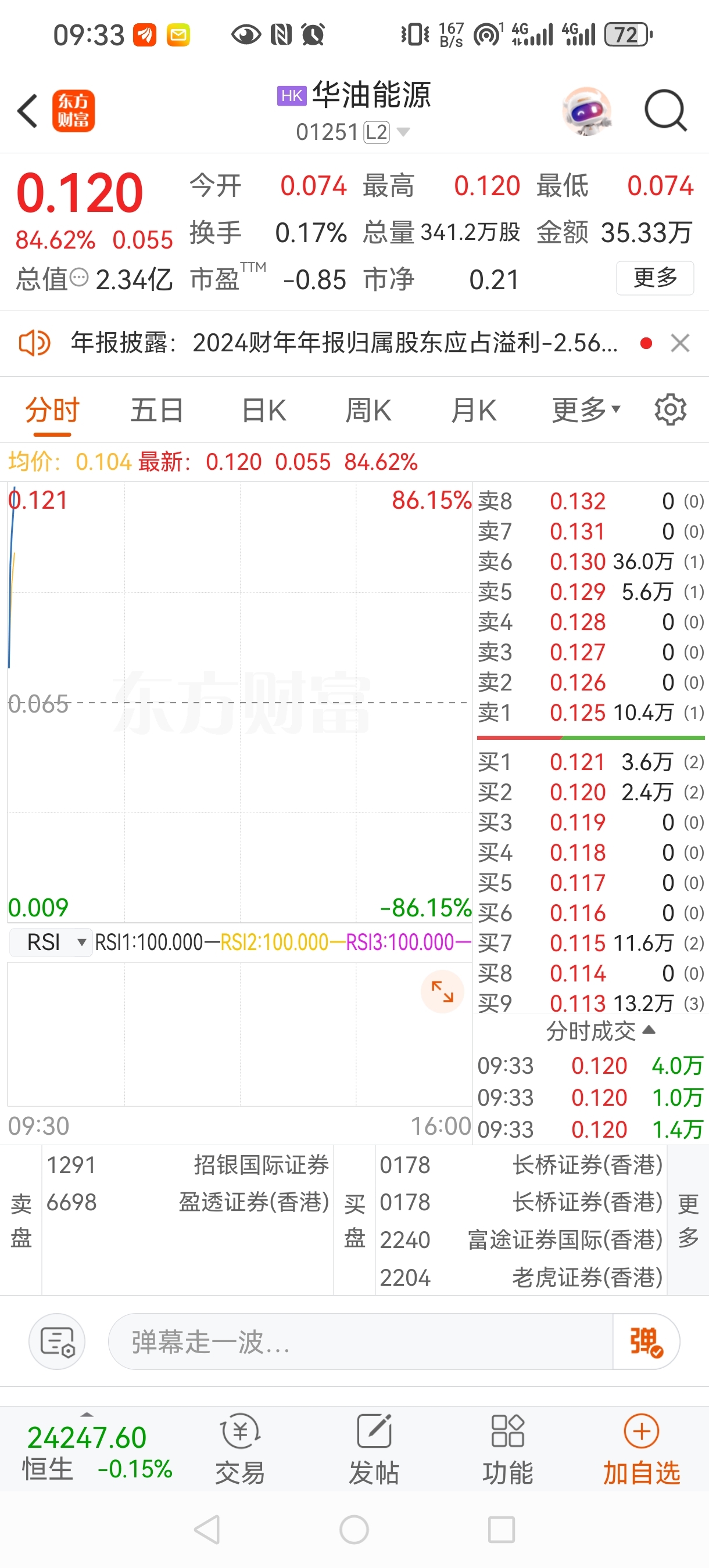
Task: Open the 年报披露 announcement text
Action: (x=344, y=343)
